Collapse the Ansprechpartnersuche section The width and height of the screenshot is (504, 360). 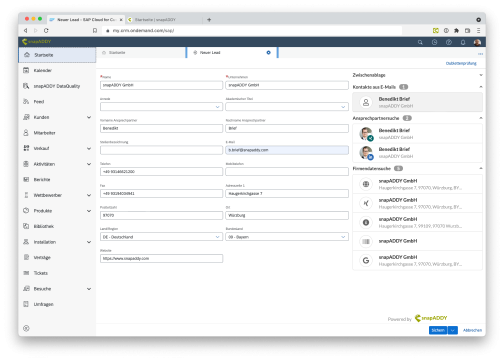[481, 118]
